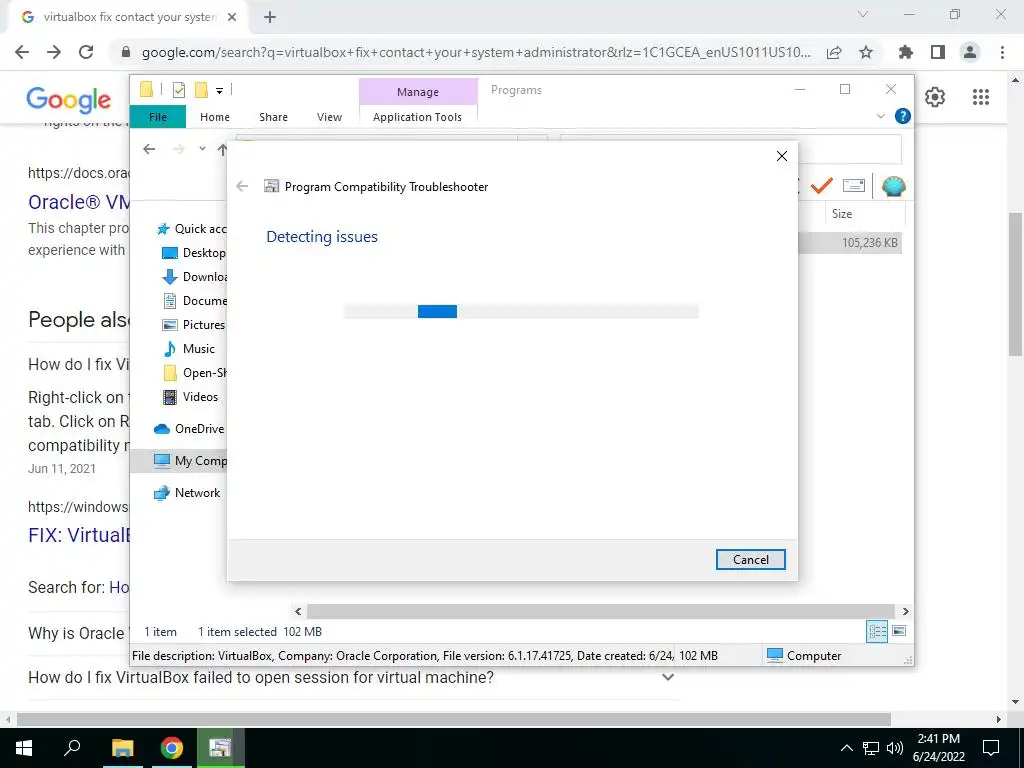Viewport: 1024px width, 768px height.
Task: Switch Explorer to large icons view
Action: (899, 631)
